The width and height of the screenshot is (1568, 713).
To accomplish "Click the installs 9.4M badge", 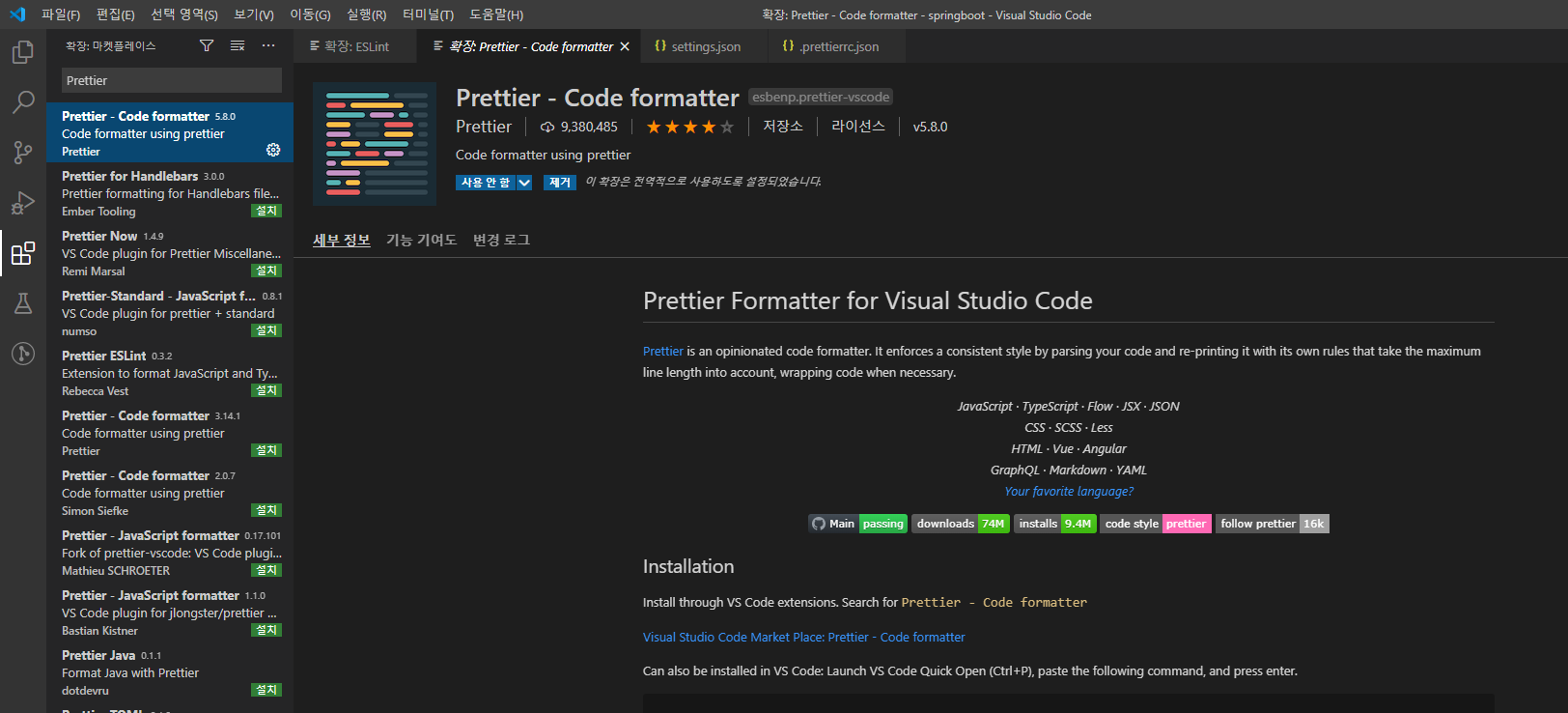I will (x=1054, y=524).
